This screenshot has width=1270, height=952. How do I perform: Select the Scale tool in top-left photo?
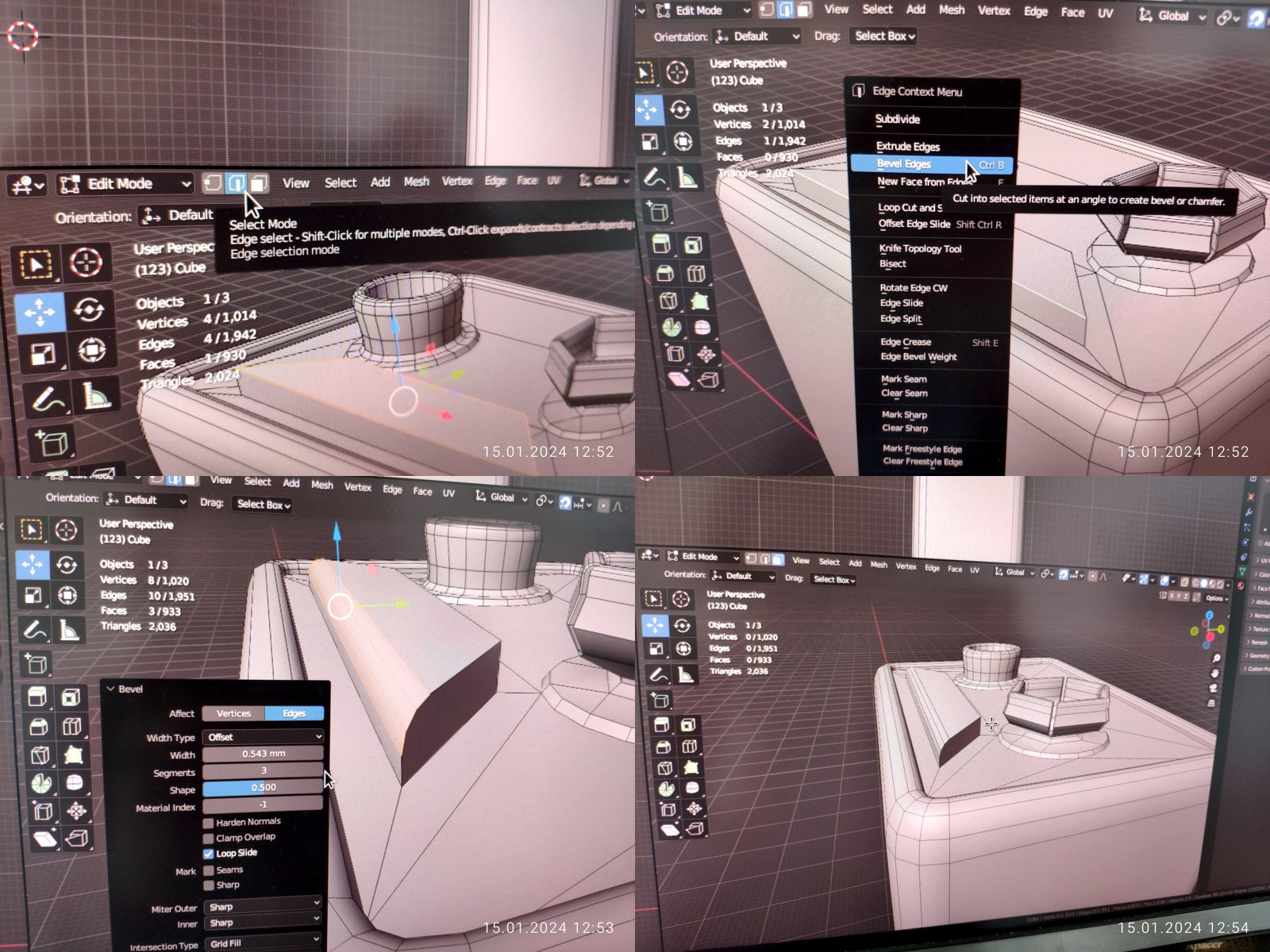43,354
